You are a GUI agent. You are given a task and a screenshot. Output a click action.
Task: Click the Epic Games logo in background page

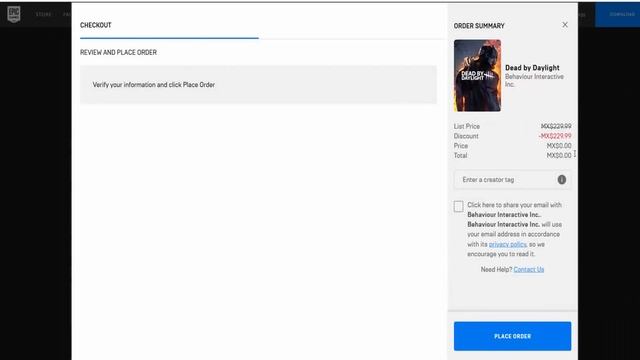14,14
